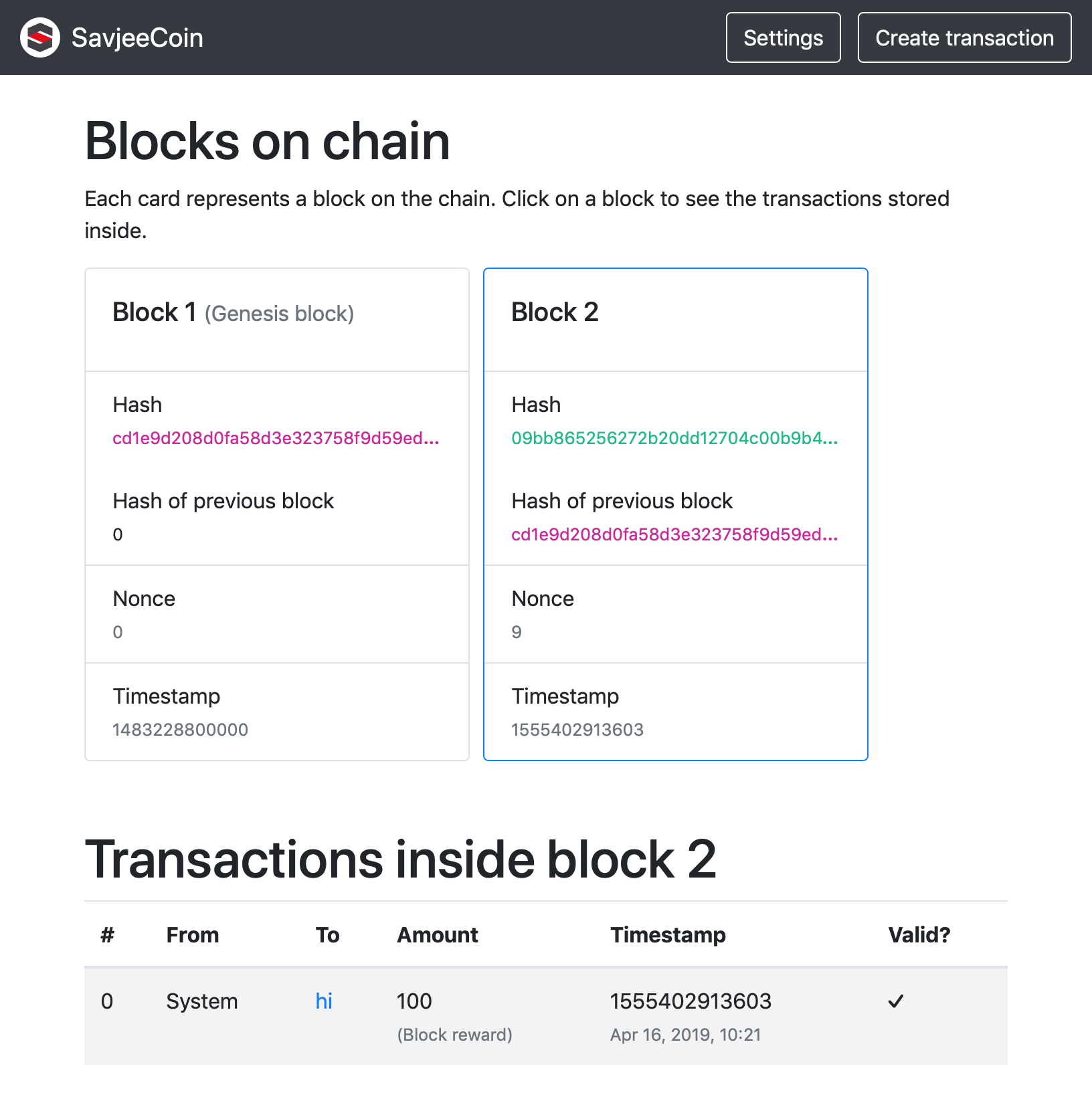Click the Block 2 nonce value 9

tap(517, 632)
